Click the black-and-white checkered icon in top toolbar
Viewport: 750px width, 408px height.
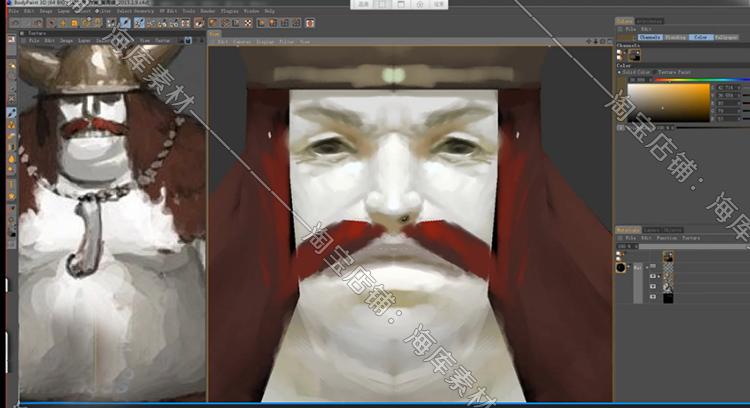click(x=248, y=23)
